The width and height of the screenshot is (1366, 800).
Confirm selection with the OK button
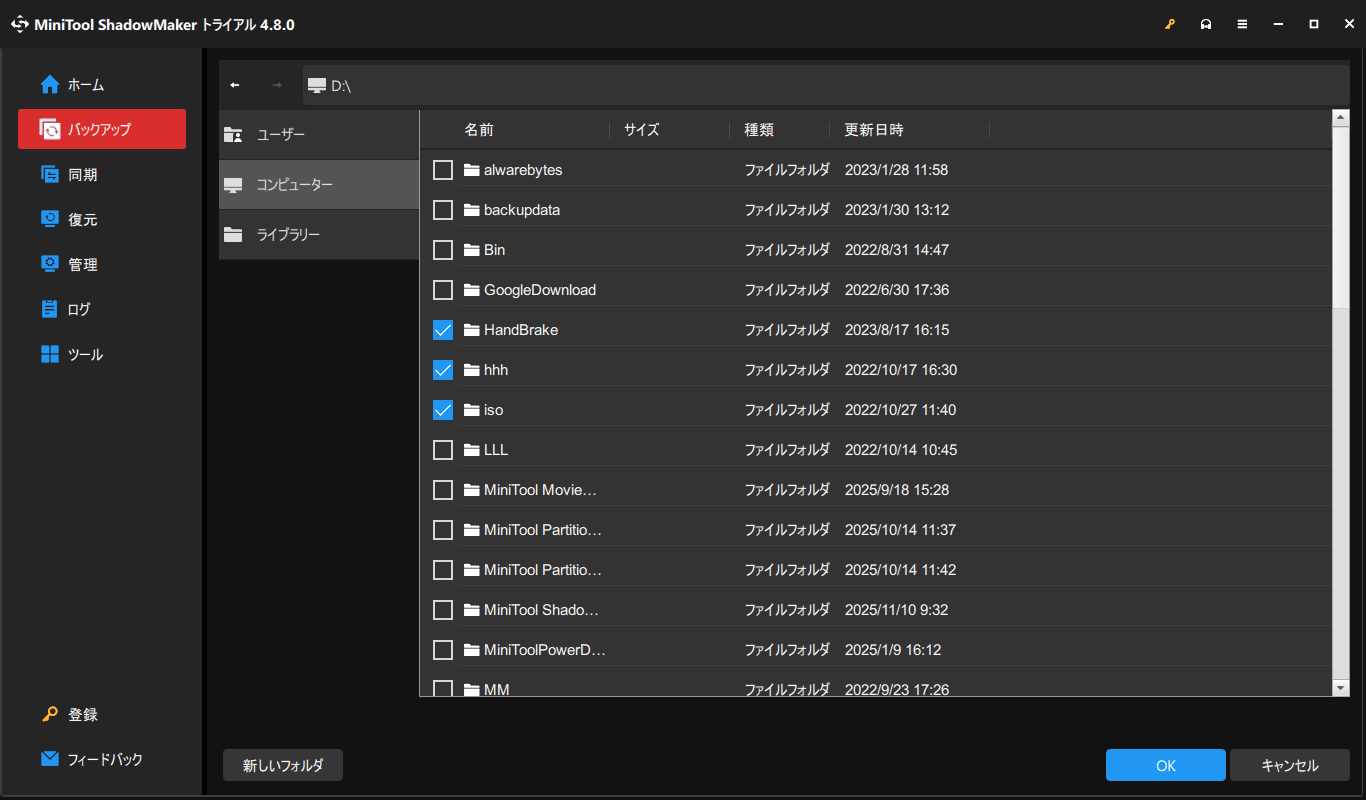coord(1165,765)
